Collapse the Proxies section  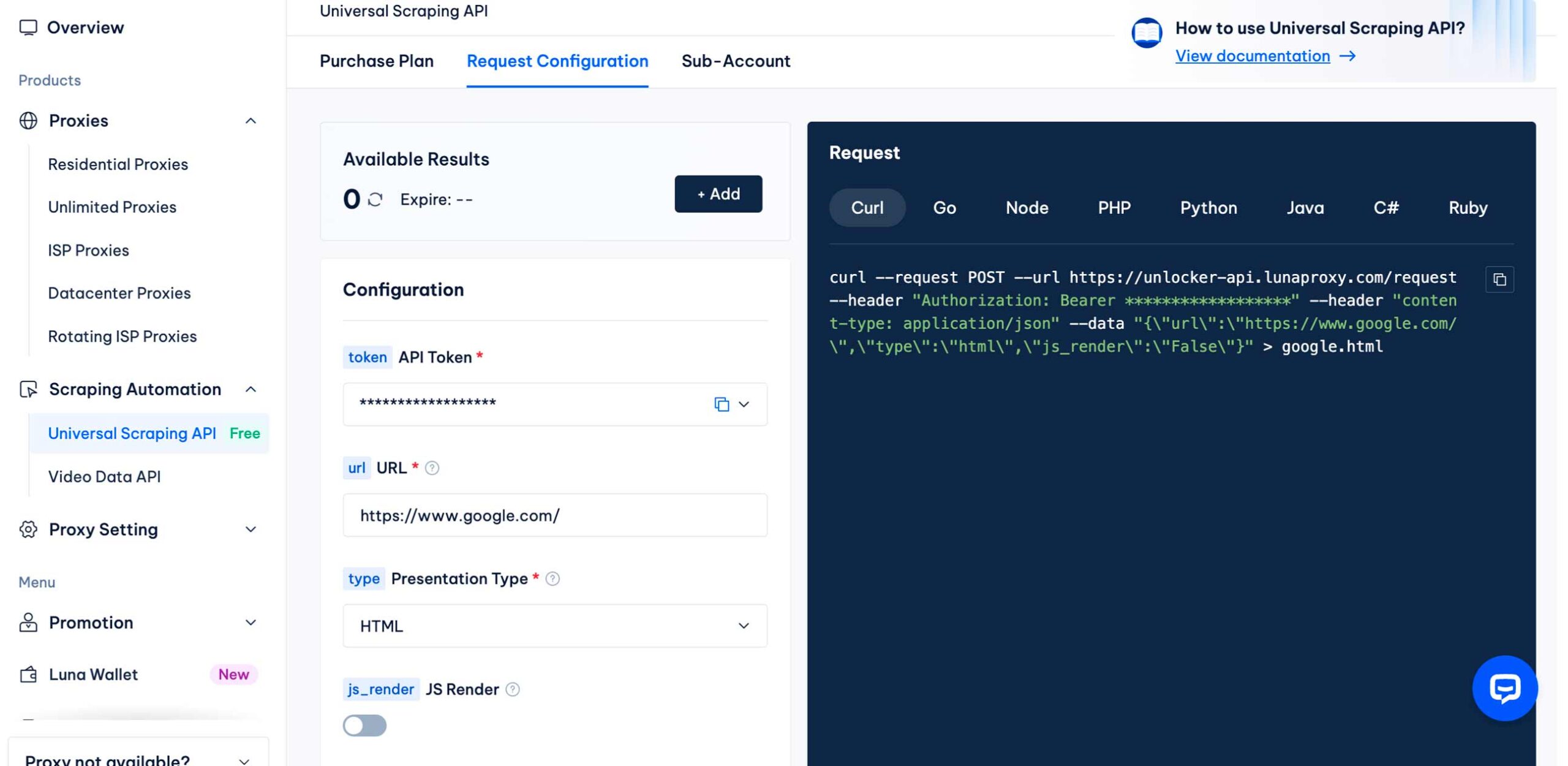tap(250, 121)
